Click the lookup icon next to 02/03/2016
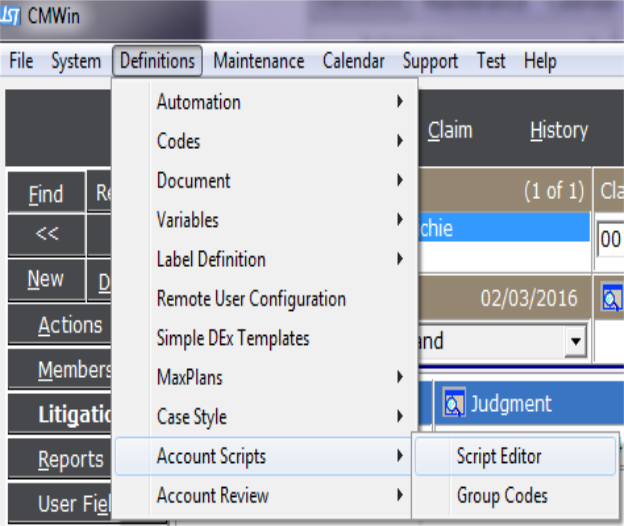 (x=612, y=300)
